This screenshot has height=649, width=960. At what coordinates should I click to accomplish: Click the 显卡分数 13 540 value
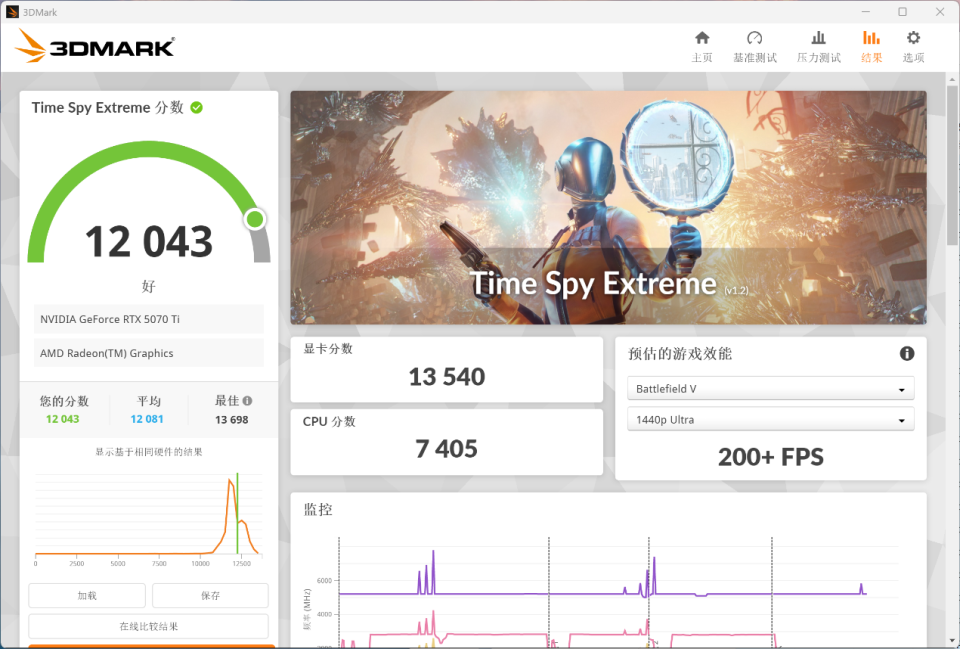pyautogui.click(x=446, y=377)
